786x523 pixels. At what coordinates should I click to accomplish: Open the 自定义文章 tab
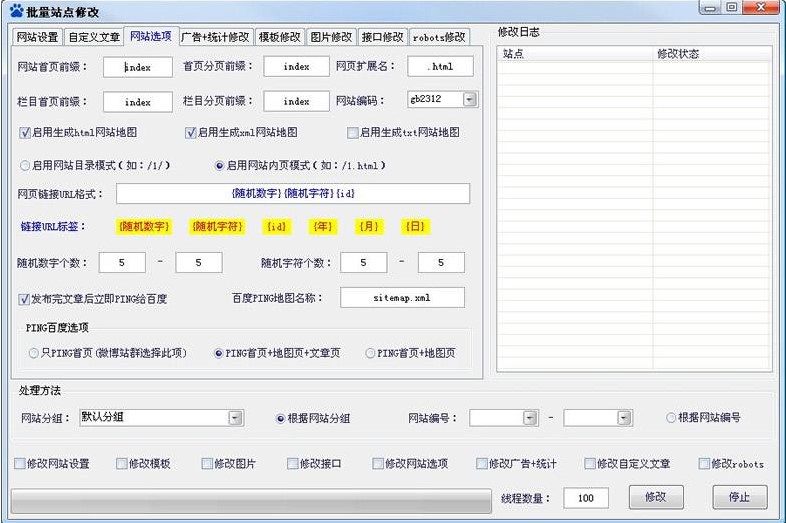94,37
